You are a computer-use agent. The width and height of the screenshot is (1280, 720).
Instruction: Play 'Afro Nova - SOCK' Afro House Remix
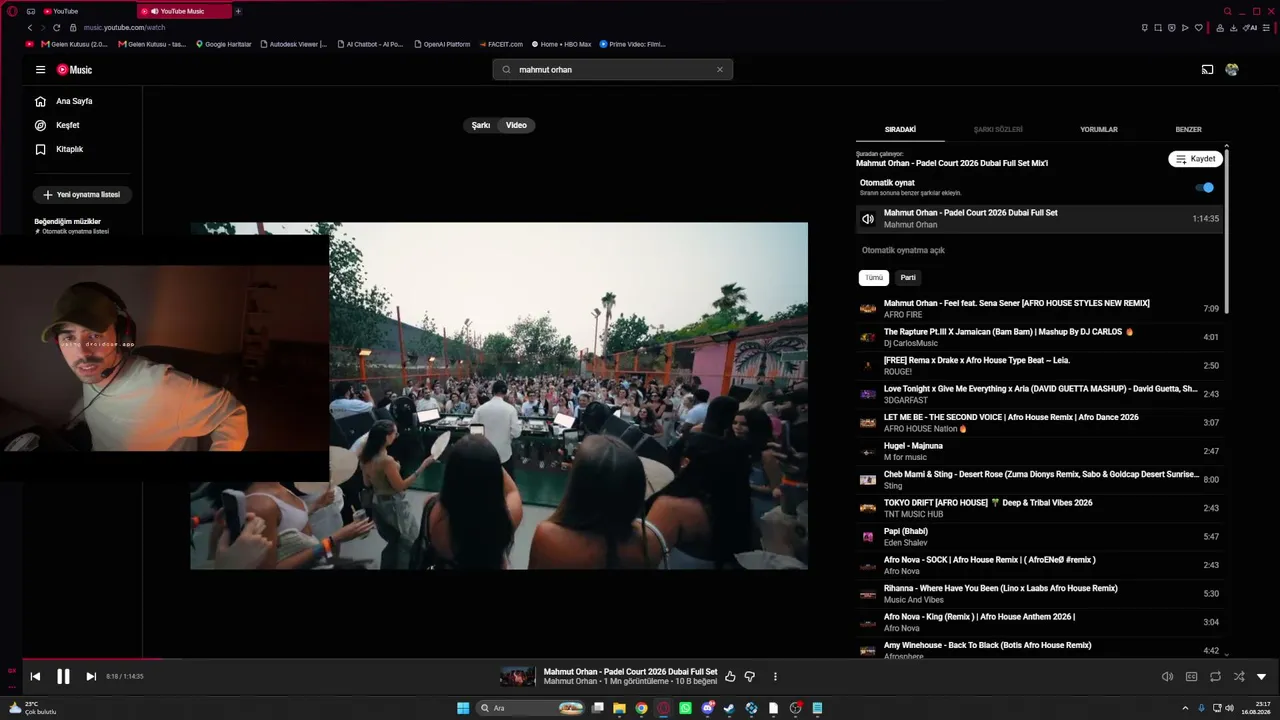click(x=1039, y=565)
